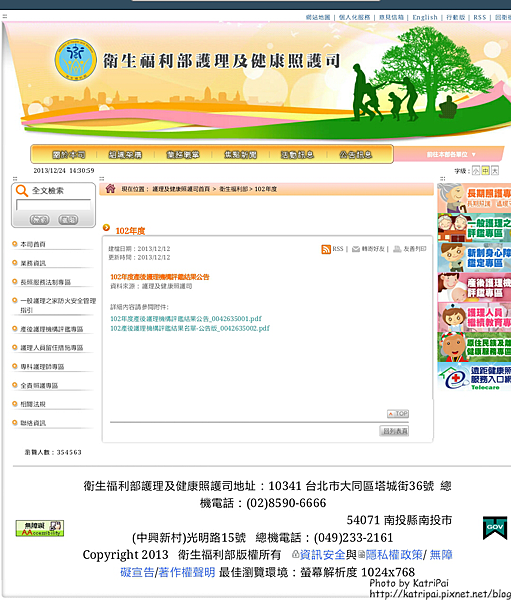This screenshot has height=600, width=511.
Task: Open 產後護理機構評鑑專區 in the left sidebar
Action: point(52,329)
